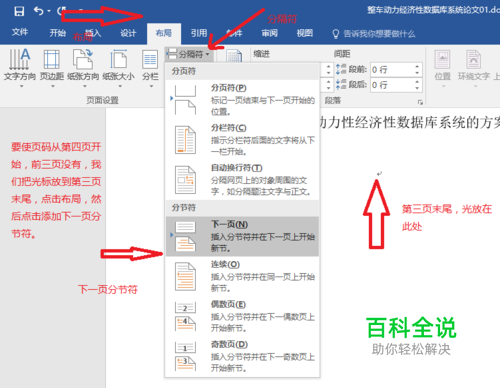Choose 连续(O) continuous section break
The width and height of the screenshot is (500, 388).
[x=242, y=276]
